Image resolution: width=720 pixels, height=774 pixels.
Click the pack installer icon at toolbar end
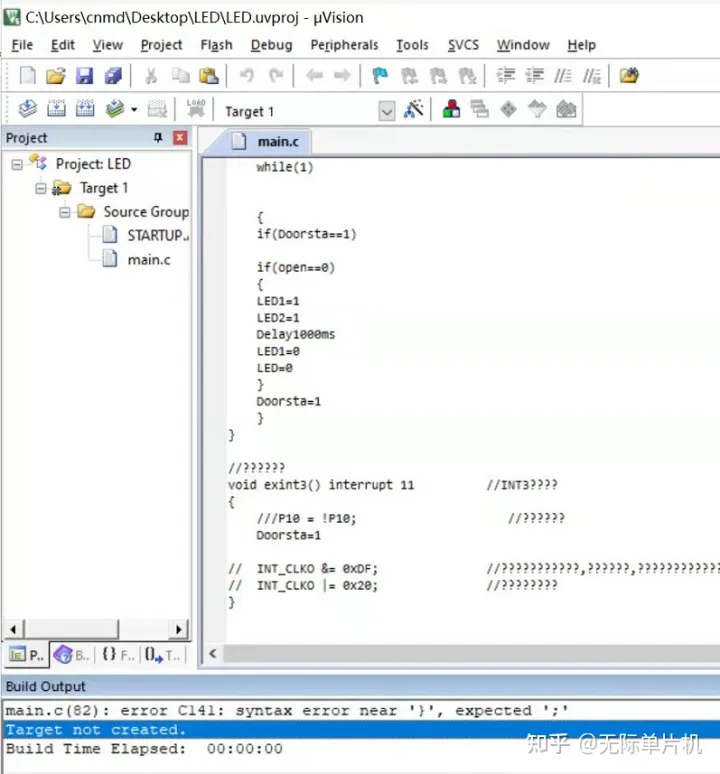point(566,109)
